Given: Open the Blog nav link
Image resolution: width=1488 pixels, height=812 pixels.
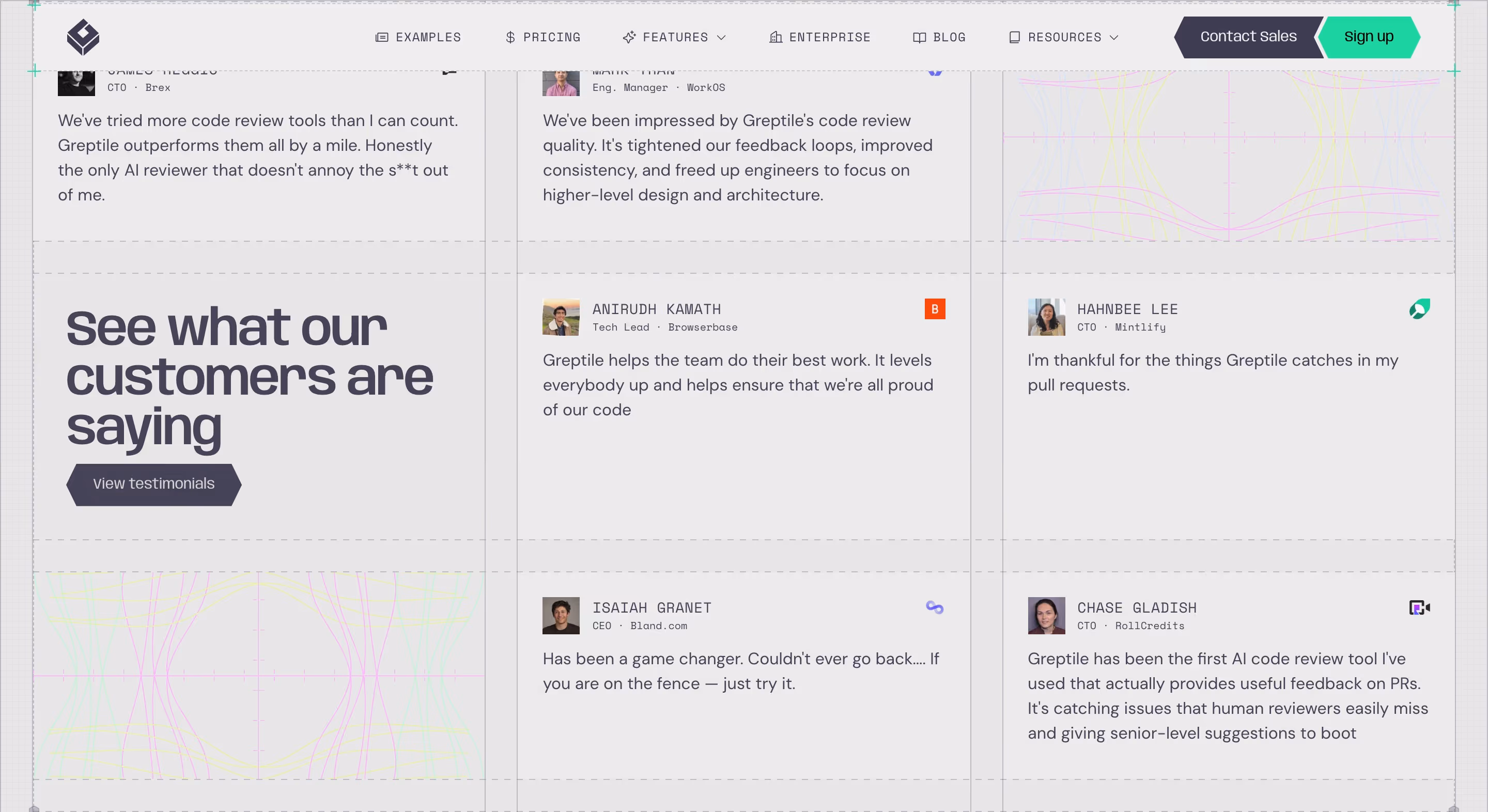Looking at the screenshot, I should (x=939, y=38).
